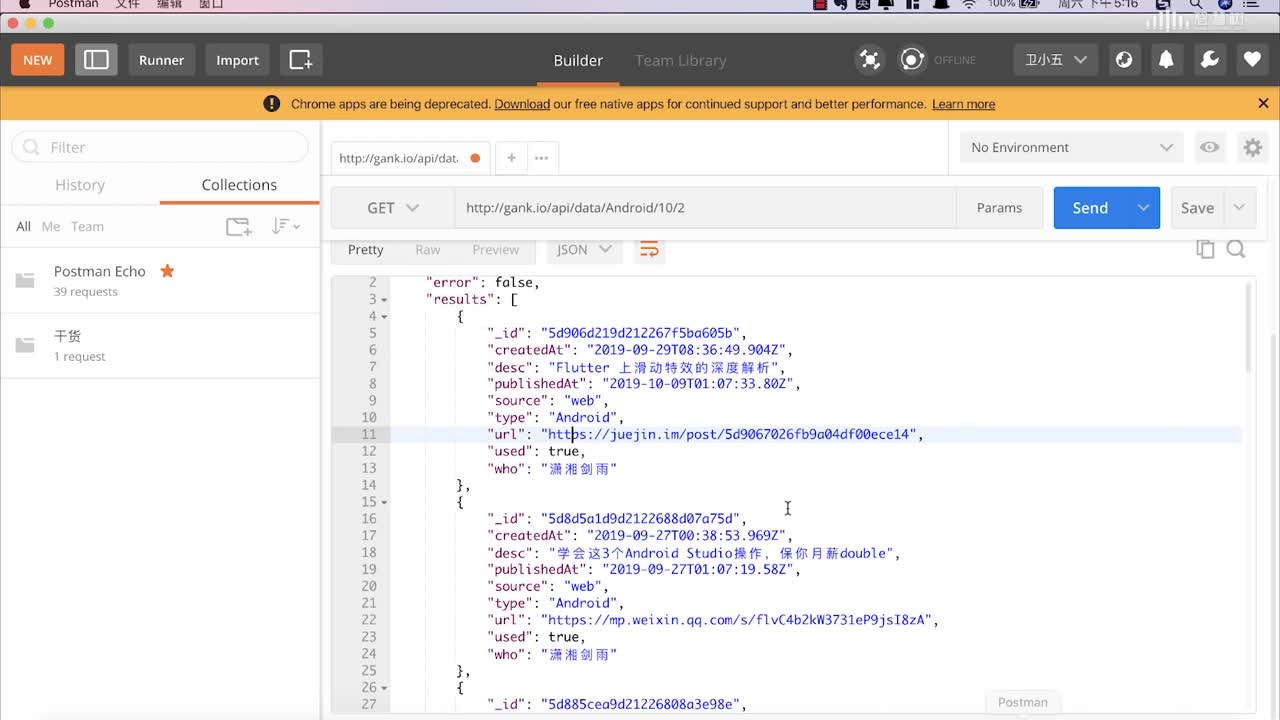This screenshot has height=720, width=1280.
Task: Open the Send options dropdown arrow
Action: coord(1143,208)
